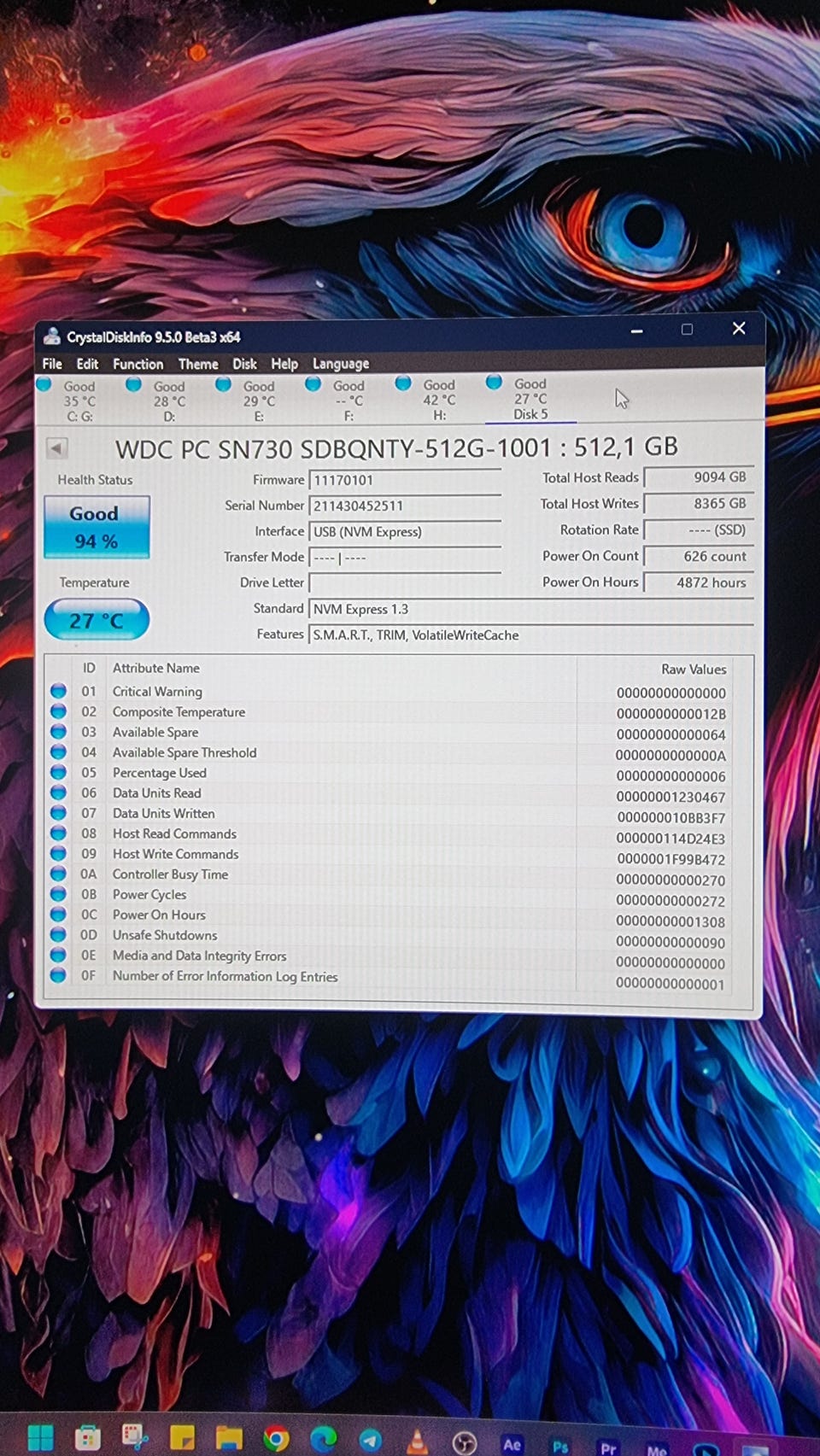
Task: Click status icon for Host Write Commands row
Action: (x=58, y=853)
